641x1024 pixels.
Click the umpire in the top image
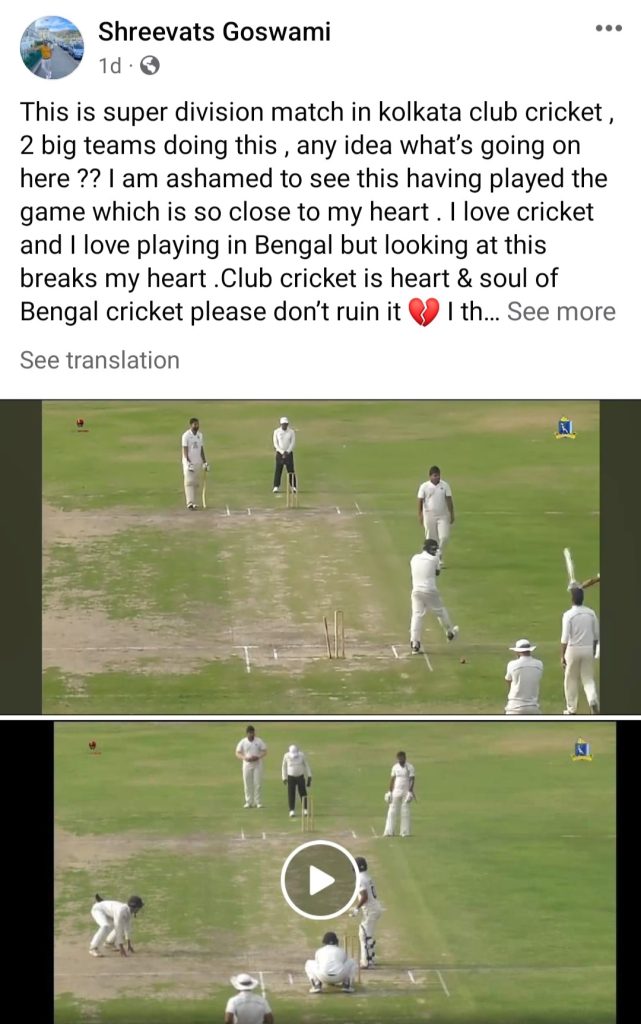coord(284,454)
